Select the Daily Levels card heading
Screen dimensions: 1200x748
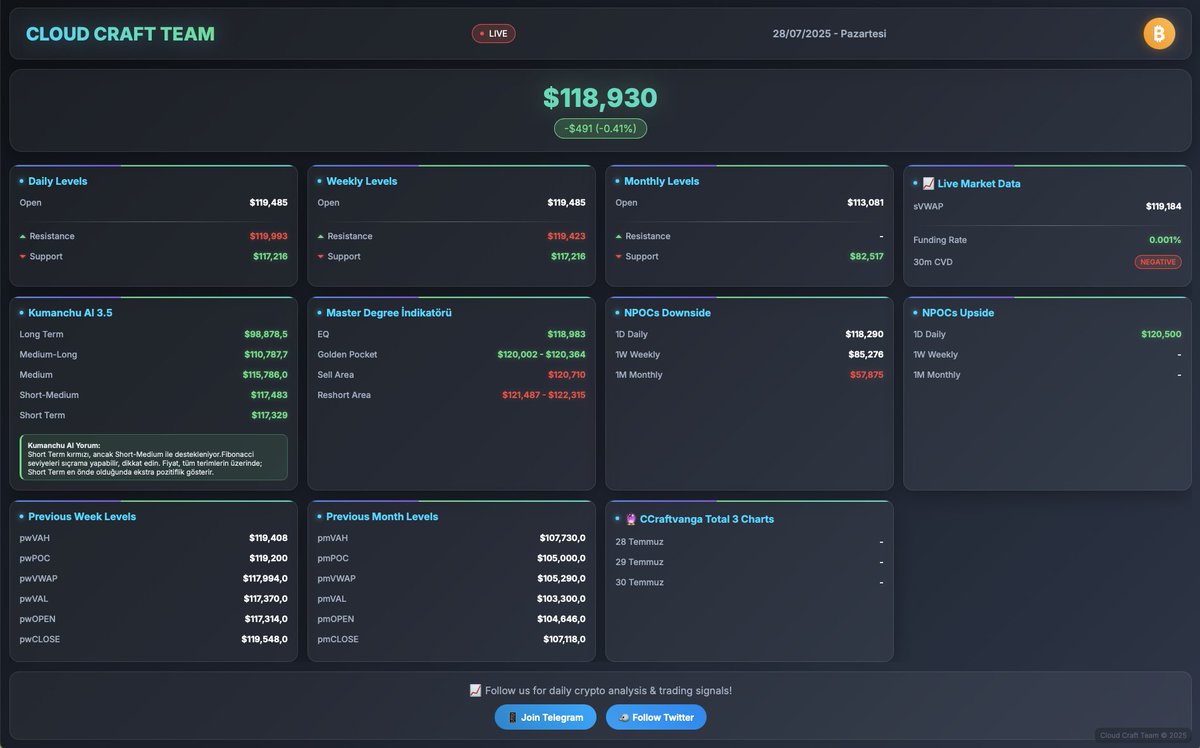(x=57, y=181)
